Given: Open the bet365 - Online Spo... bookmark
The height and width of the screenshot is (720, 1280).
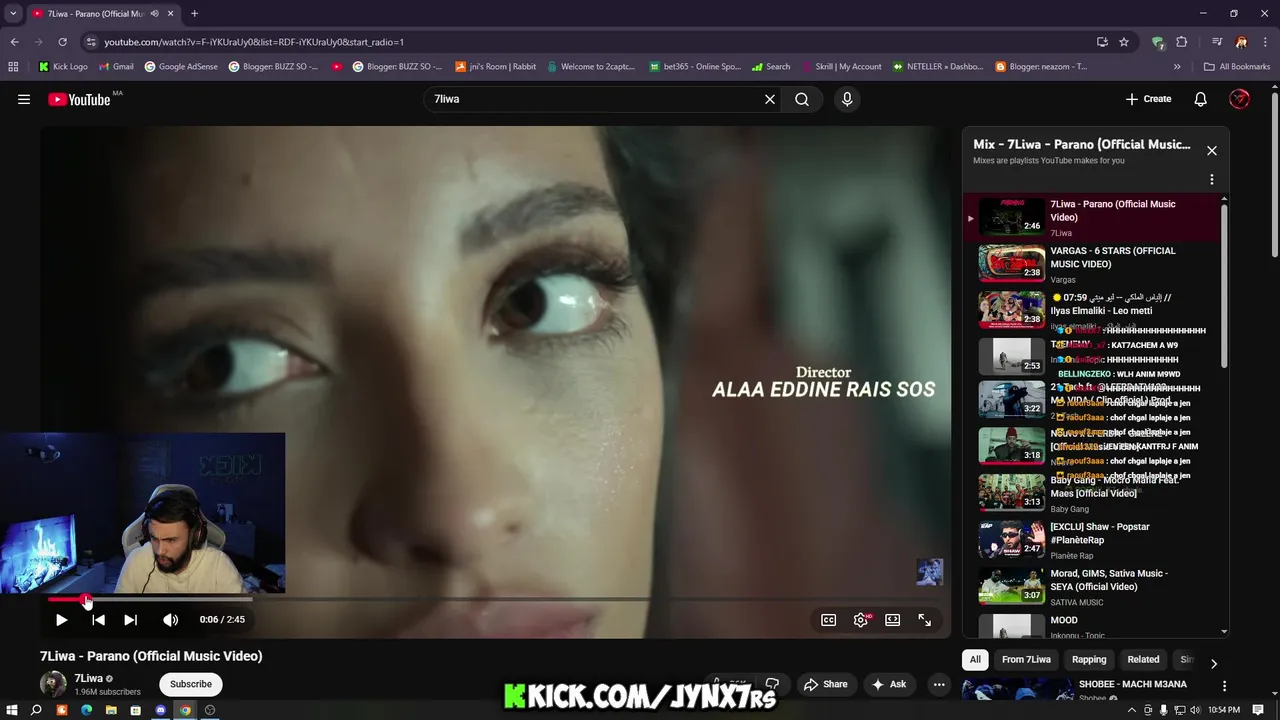Looking at the screenshot, I should tap(695, 67).
